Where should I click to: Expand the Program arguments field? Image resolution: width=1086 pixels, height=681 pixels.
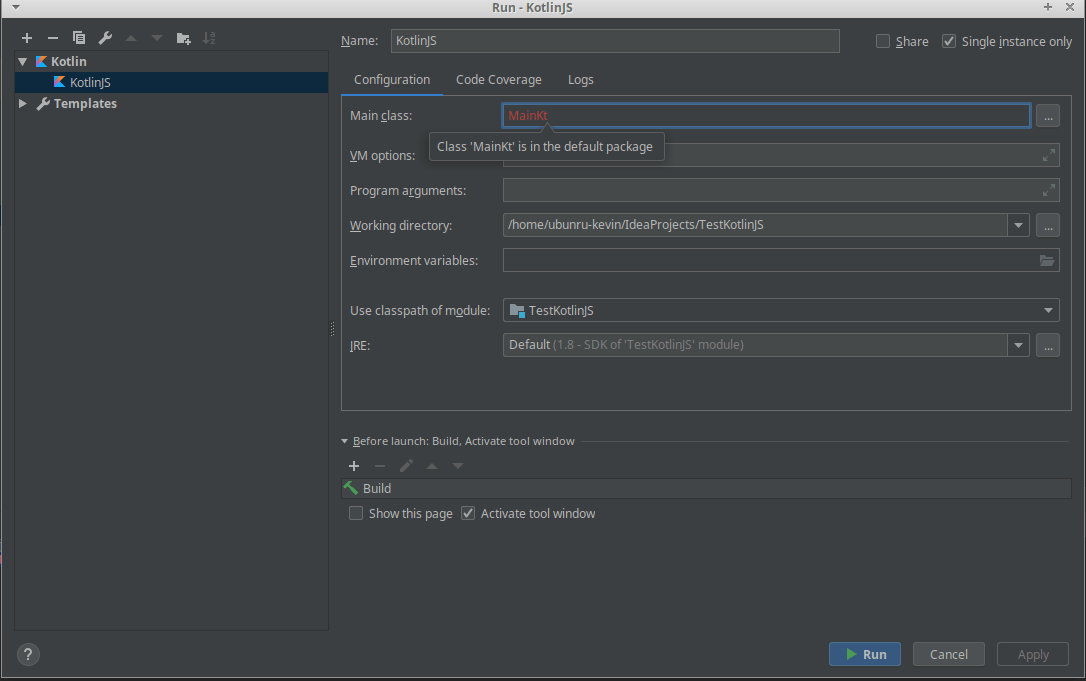1049,190
